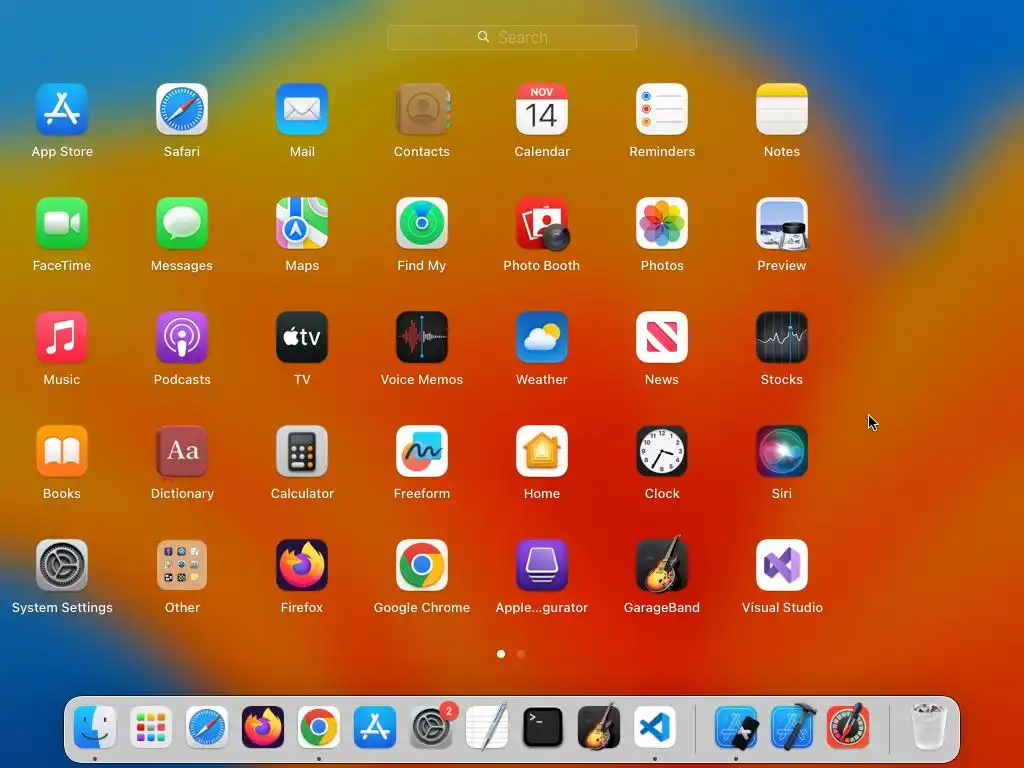The image size is (1024, 768).
Task: Open App Store from the Dock
Action: pyautogui.click(x=375, y=727)
